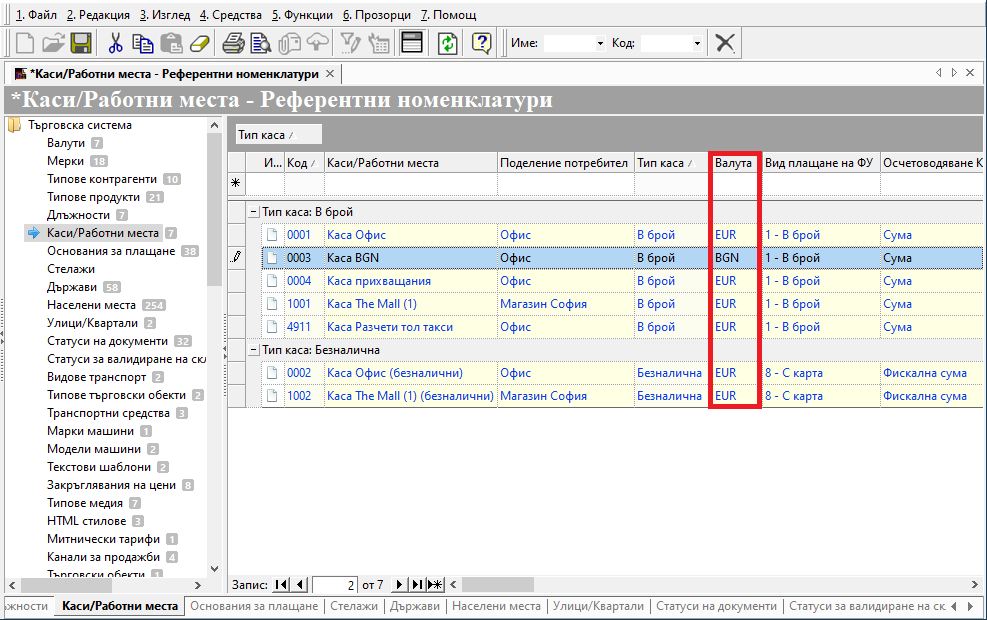
Task: Click the Save floppy disk icon
Action: click(x=81, y=43)
